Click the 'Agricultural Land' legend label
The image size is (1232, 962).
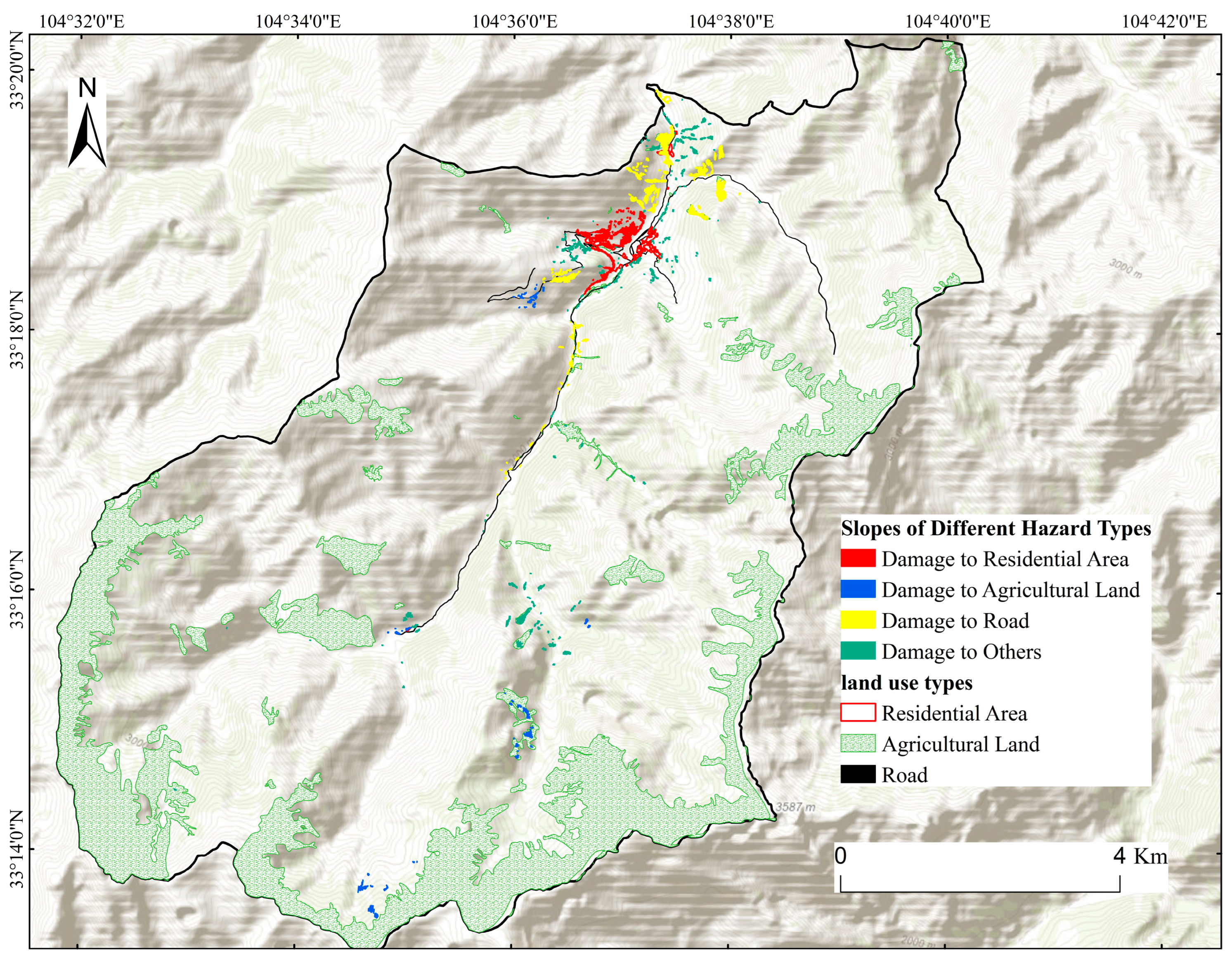click(960, 744)
